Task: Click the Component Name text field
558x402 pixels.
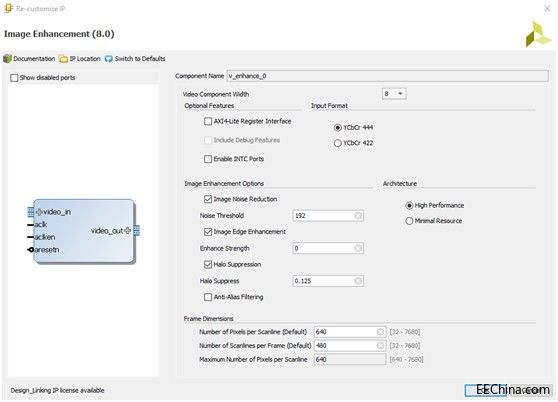Action: coord(387,76)
